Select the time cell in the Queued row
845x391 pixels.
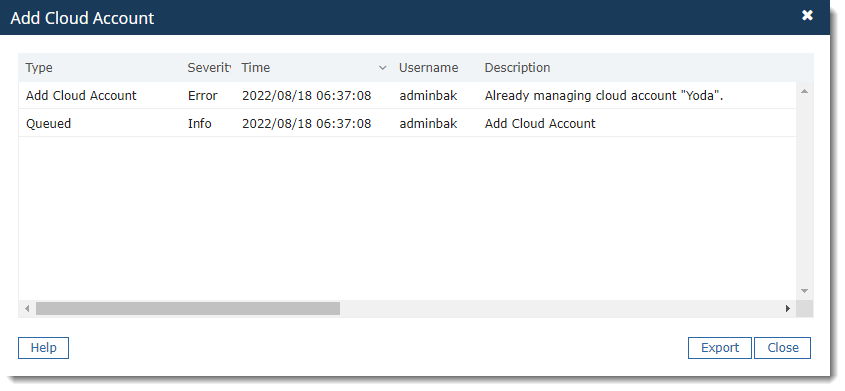(307, 124)
